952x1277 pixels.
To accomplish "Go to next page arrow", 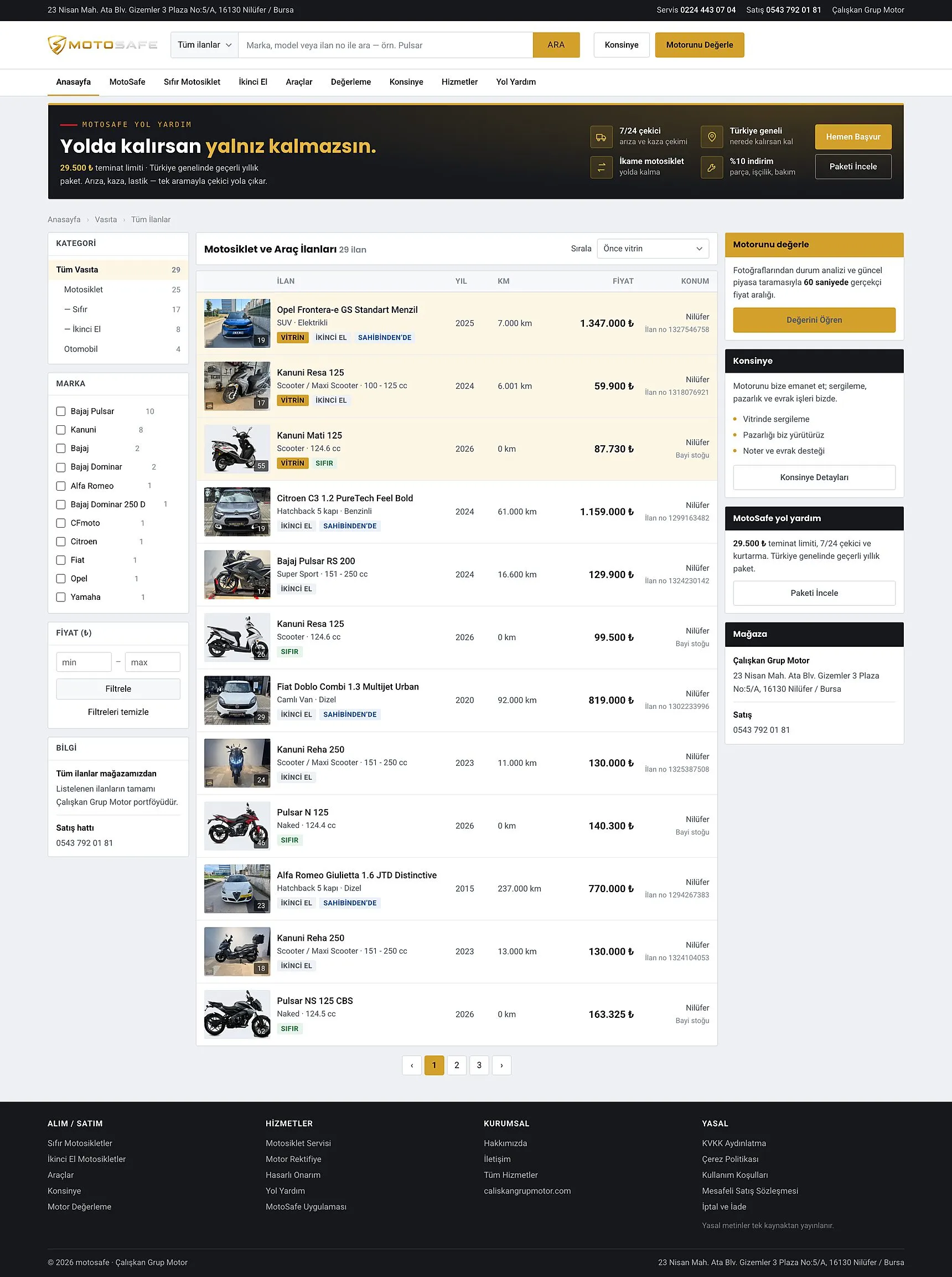I will [501, 1065].
